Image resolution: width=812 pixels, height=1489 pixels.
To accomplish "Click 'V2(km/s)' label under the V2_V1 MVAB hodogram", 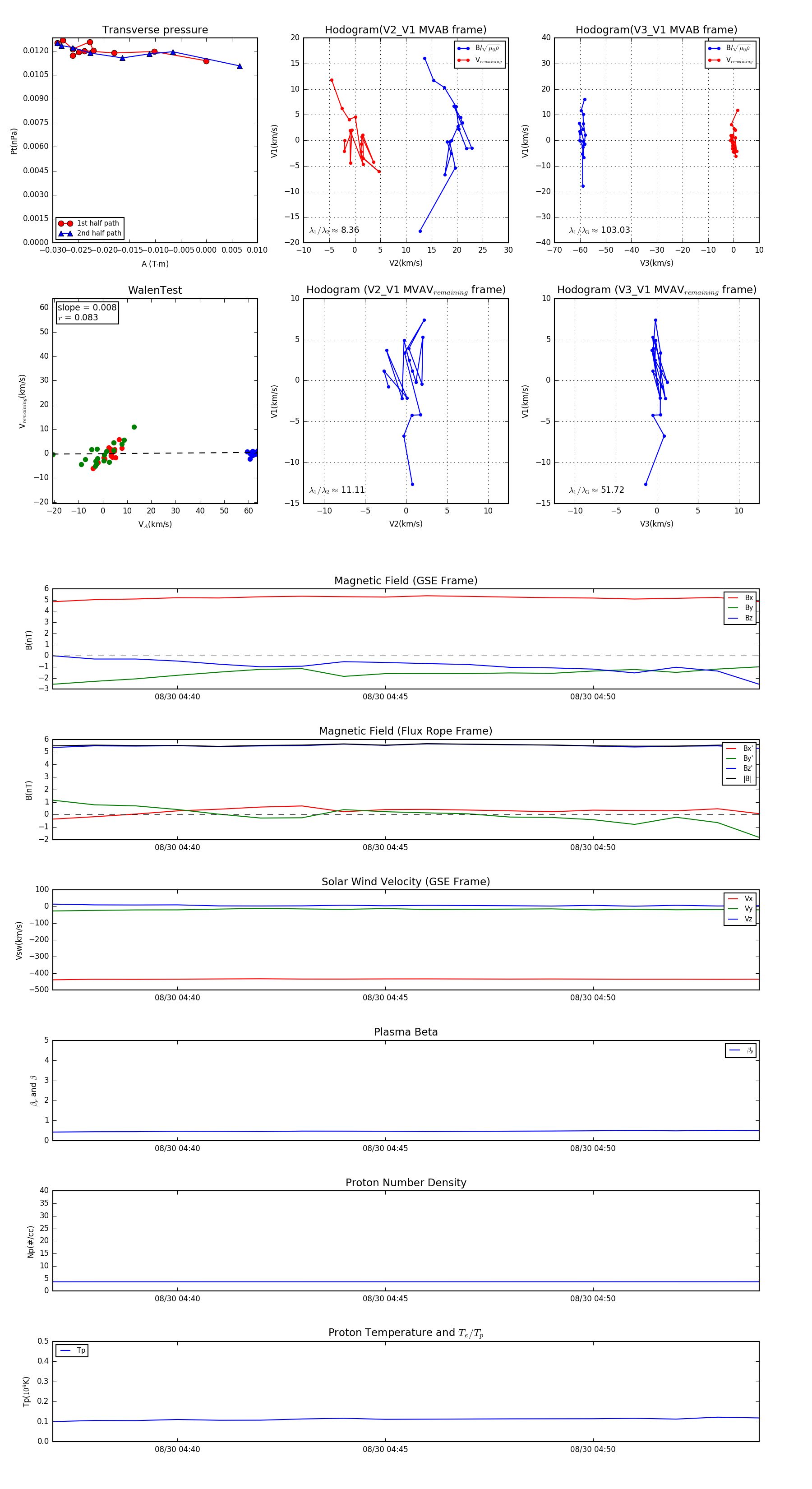I will 406,264.
